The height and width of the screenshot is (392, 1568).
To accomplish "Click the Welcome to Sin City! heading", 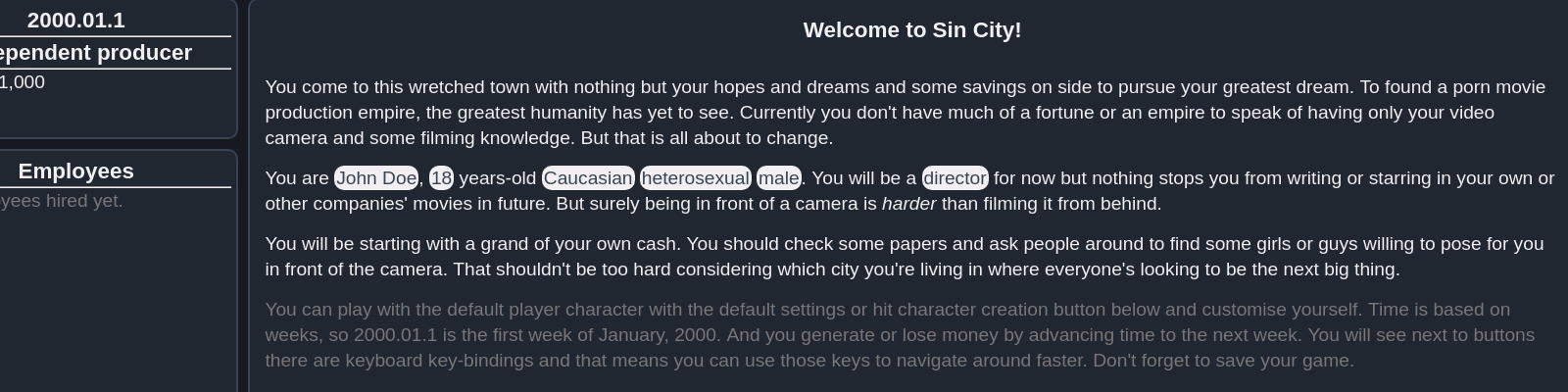I will 912,30.
